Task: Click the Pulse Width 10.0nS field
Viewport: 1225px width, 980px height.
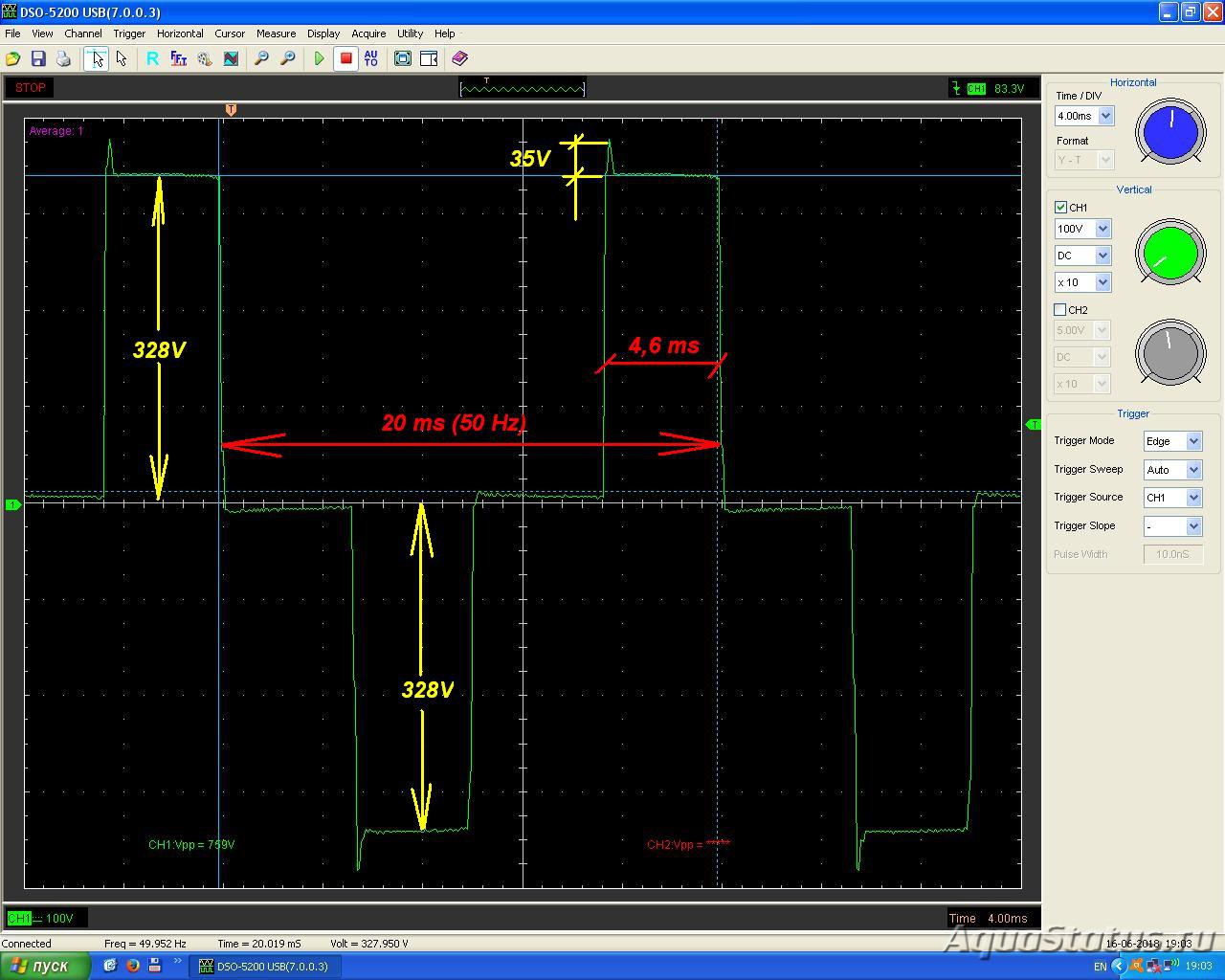Action: click(x=1172, y=554)
